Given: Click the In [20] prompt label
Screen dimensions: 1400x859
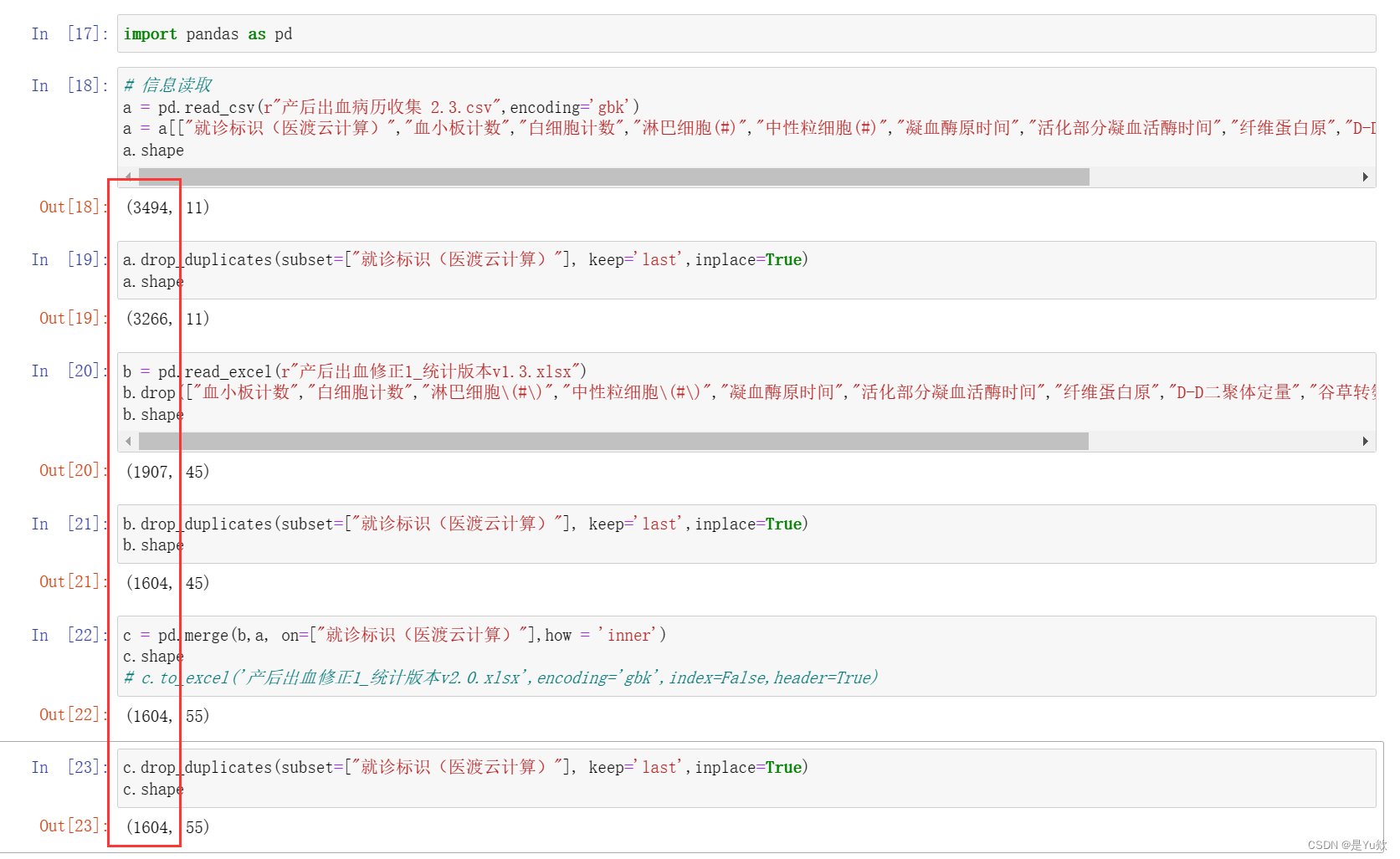Looking at the screenshot, I should pyautogui.click(x=70, y=371).
